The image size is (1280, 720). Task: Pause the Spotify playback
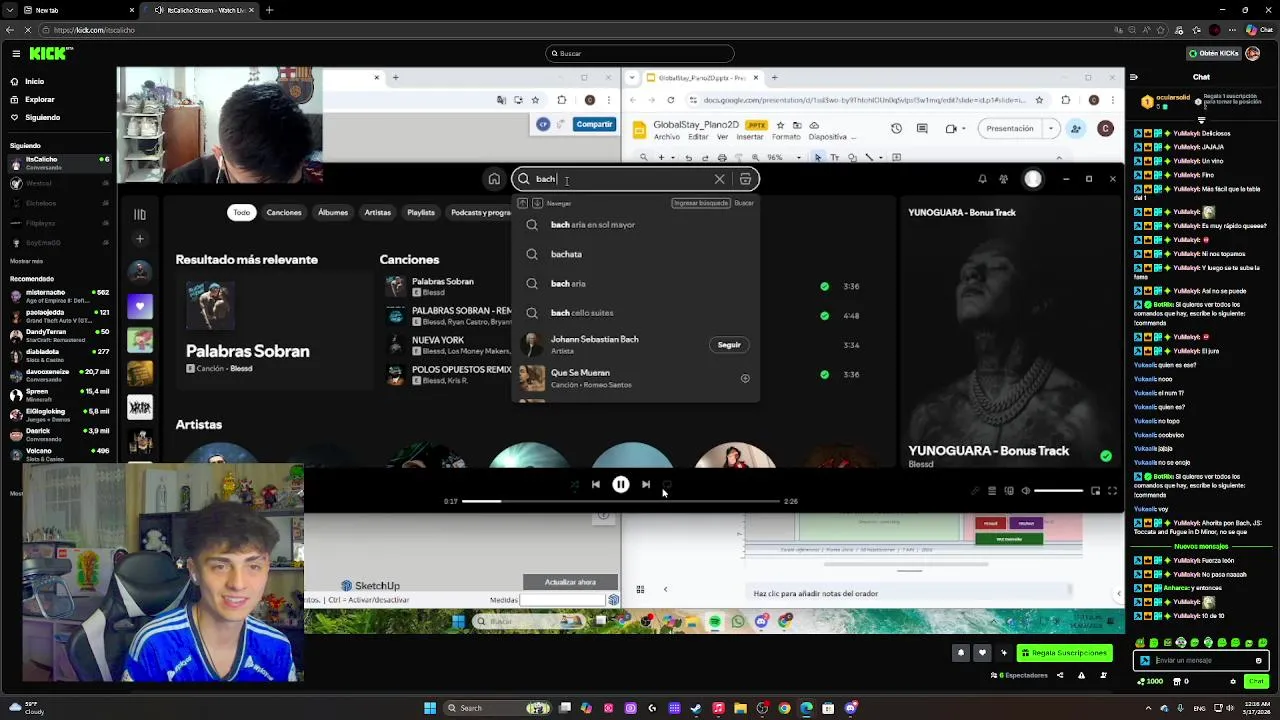[620, 484]
